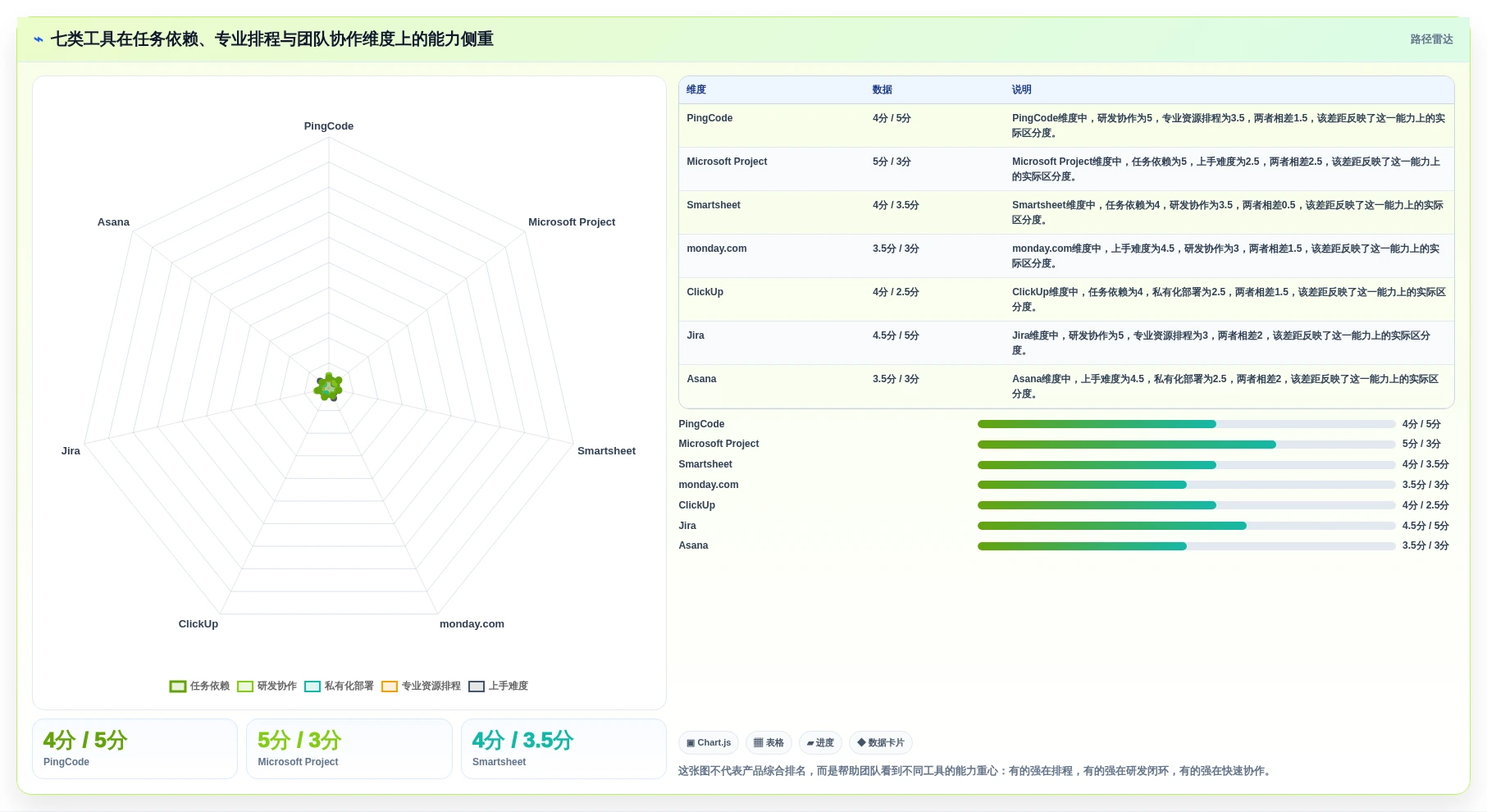Click the 数据卡片 tag chip
Viewport: 1487px width, 812px height.
[881, 742]
